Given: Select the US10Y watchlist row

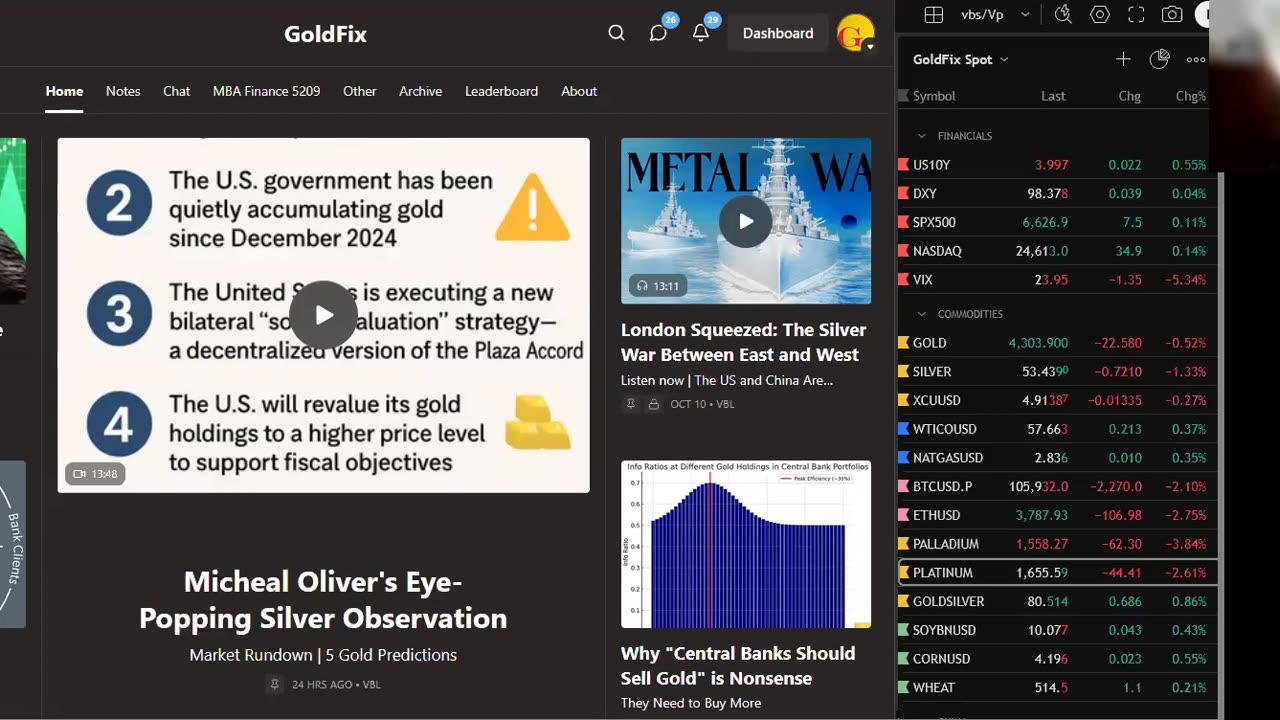Looking at the screenshot, I should [x=1057, y=165].
